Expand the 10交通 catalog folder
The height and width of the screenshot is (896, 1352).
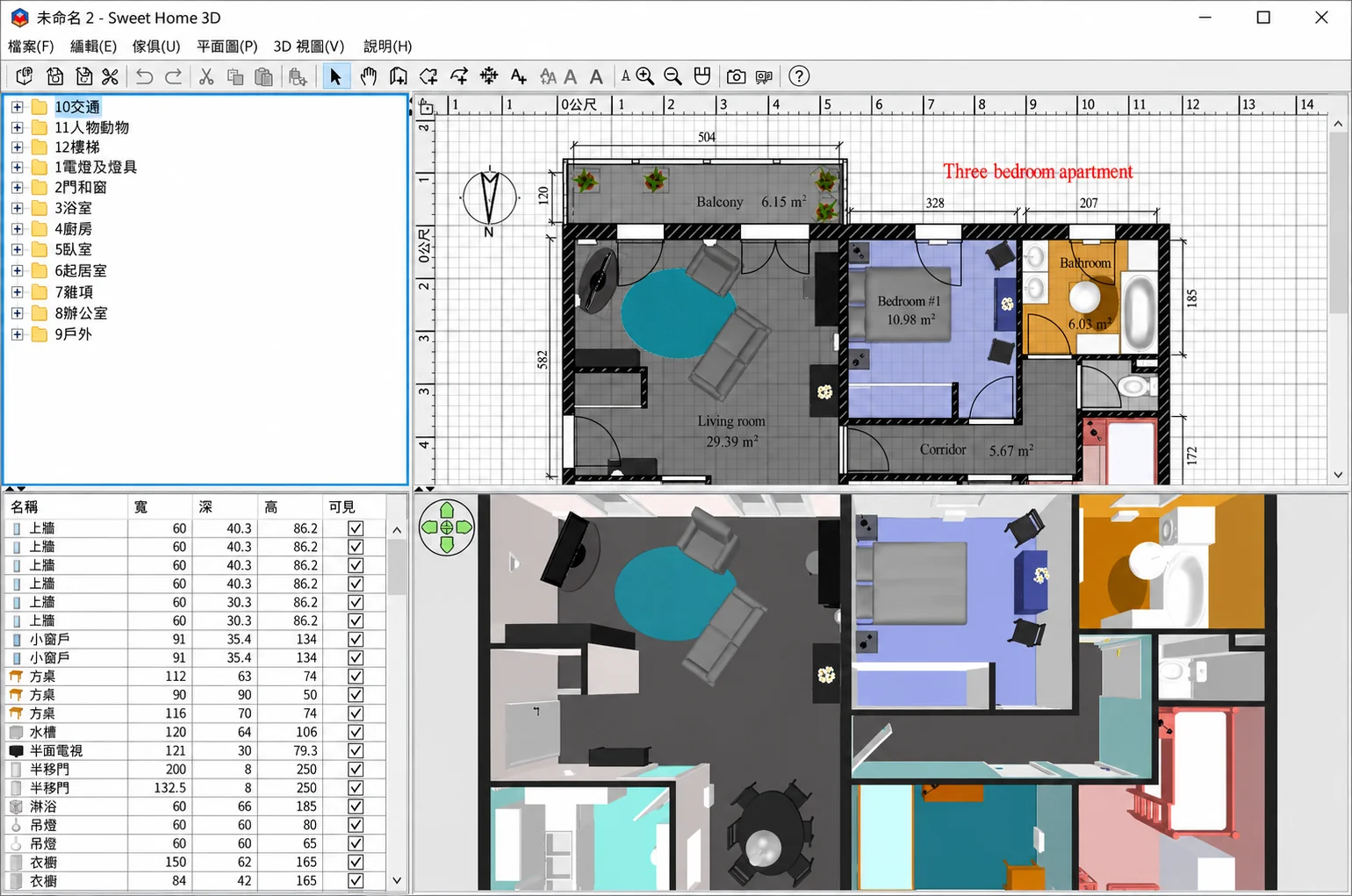[17, 107]
